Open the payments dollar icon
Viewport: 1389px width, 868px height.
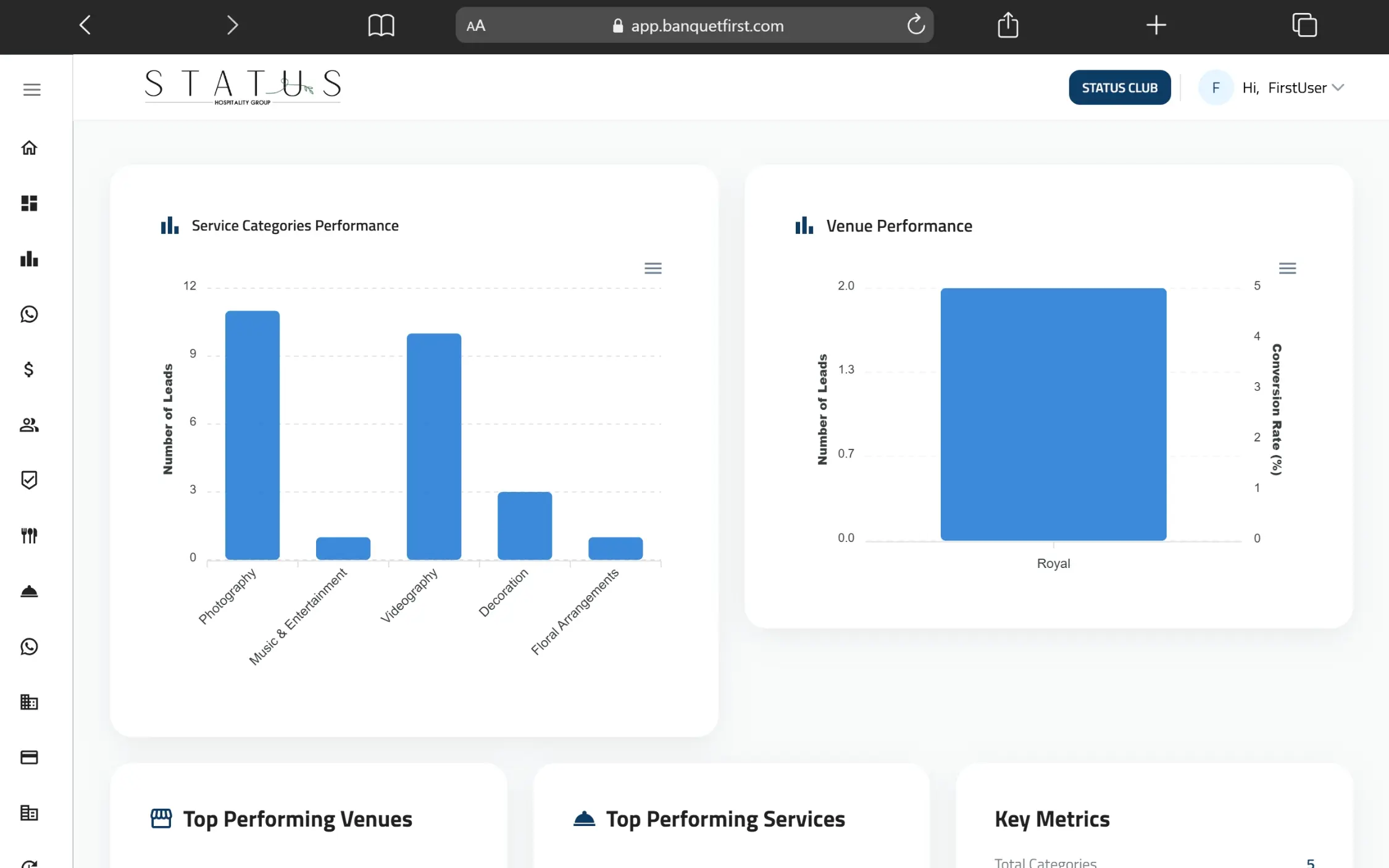point(29,369)
